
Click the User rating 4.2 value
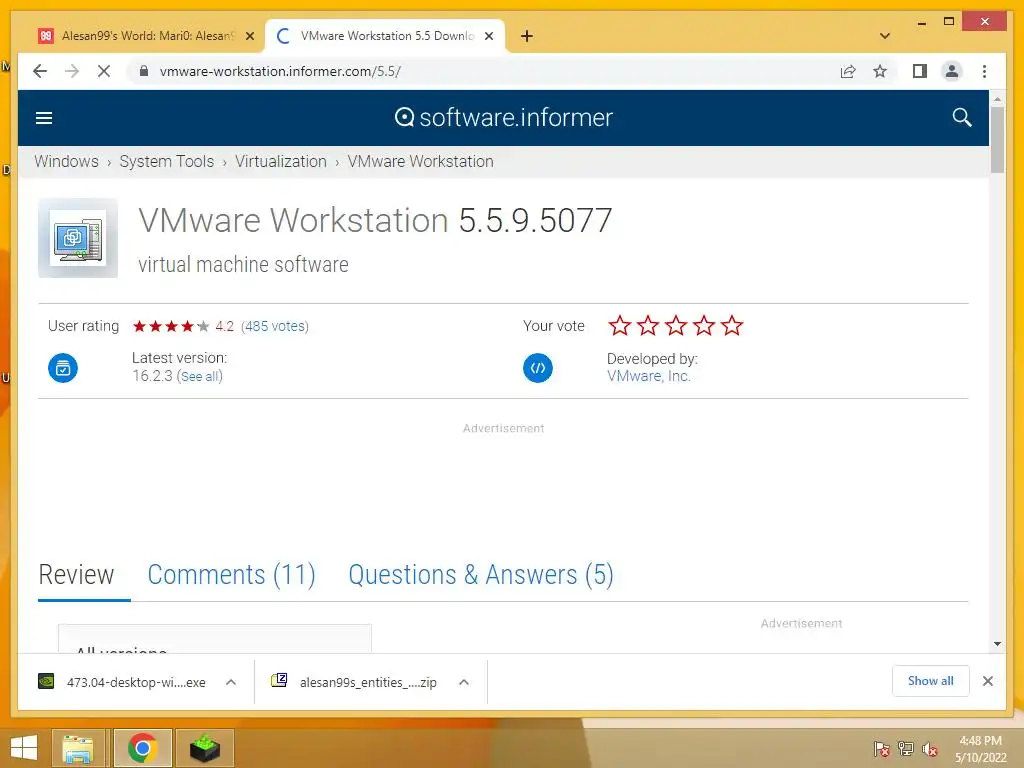[x=225, y=326]
